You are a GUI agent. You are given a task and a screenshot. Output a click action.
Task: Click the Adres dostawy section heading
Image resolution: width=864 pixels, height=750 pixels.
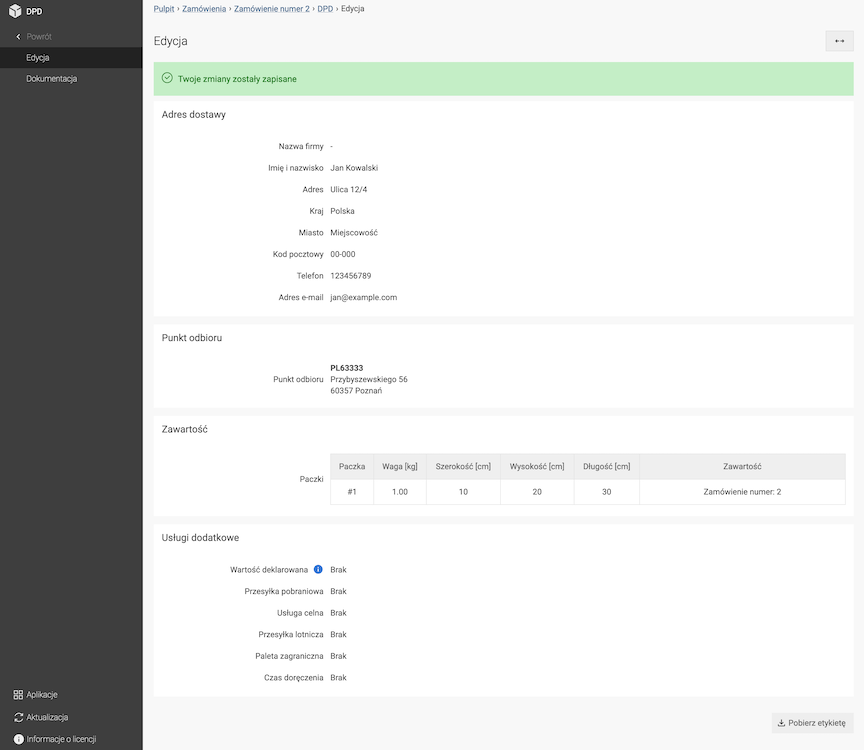[193, 115]
